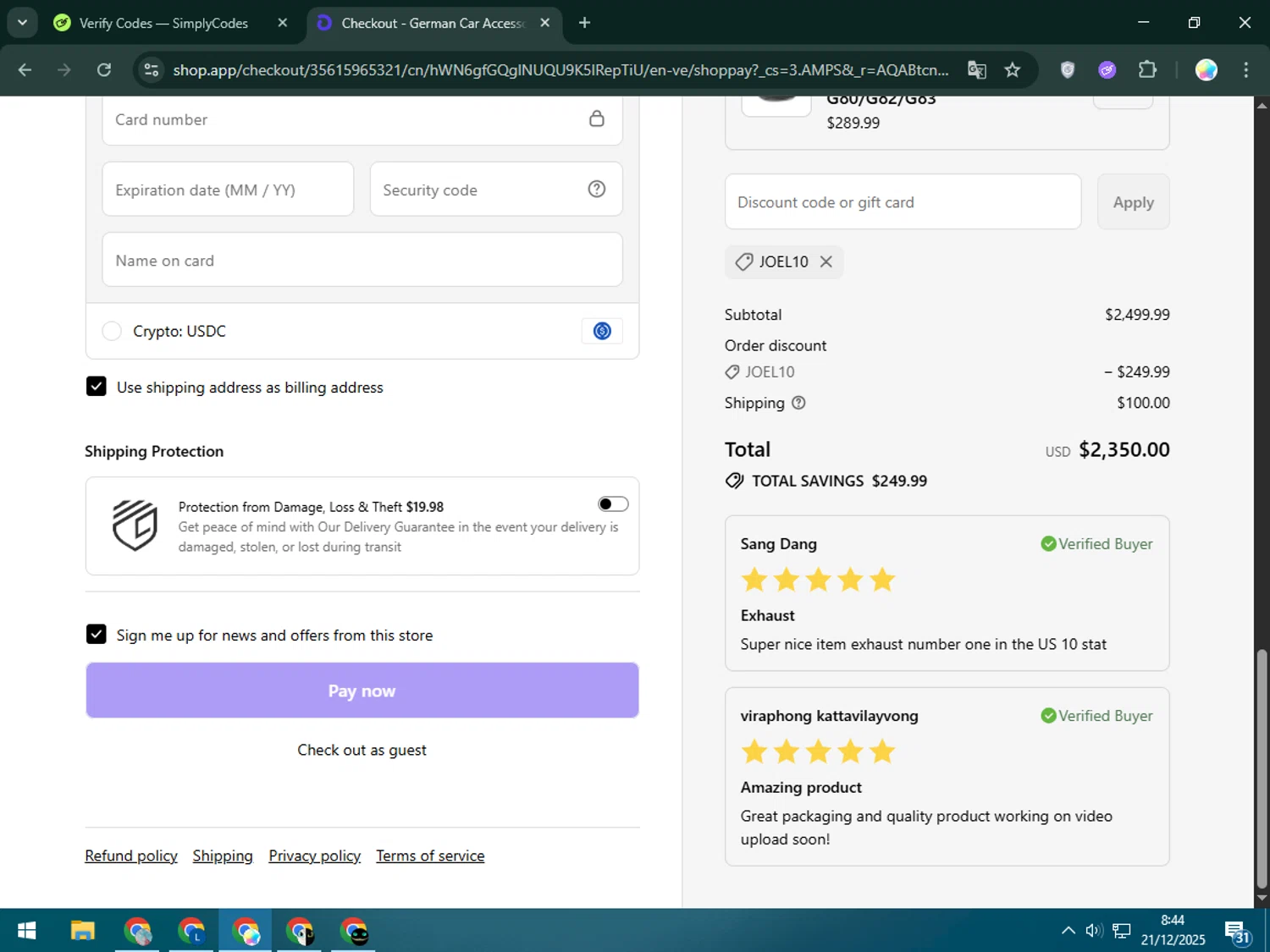
Task: Click the TOTAL SAVINGS tag icon
Action: click(x=735, y=481)
